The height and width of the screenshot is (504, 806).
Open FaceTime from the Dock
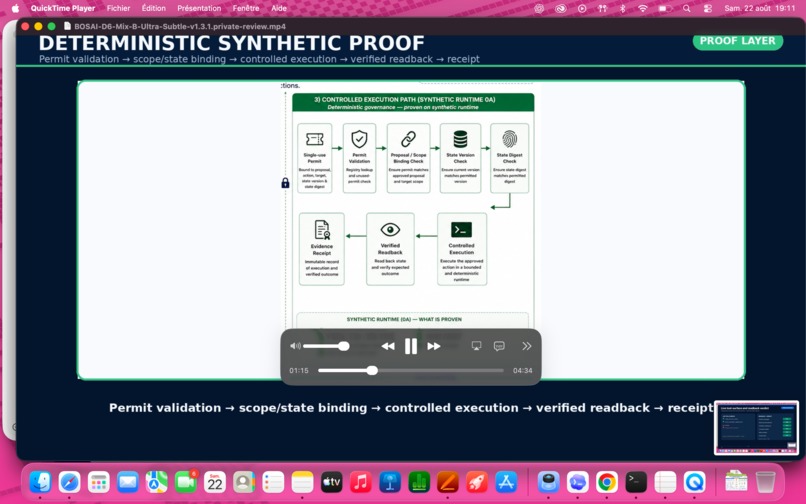(x=186, y=482)
